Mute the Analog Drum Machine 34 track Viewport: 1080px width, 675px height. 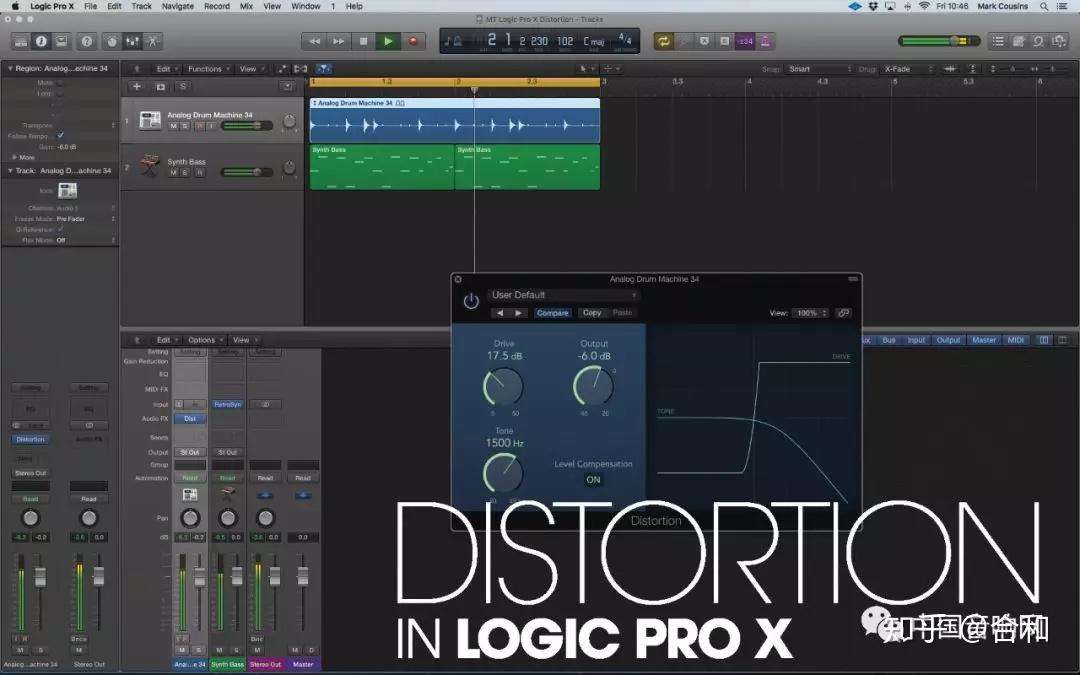pyautogui.click(x=174, y=126)
